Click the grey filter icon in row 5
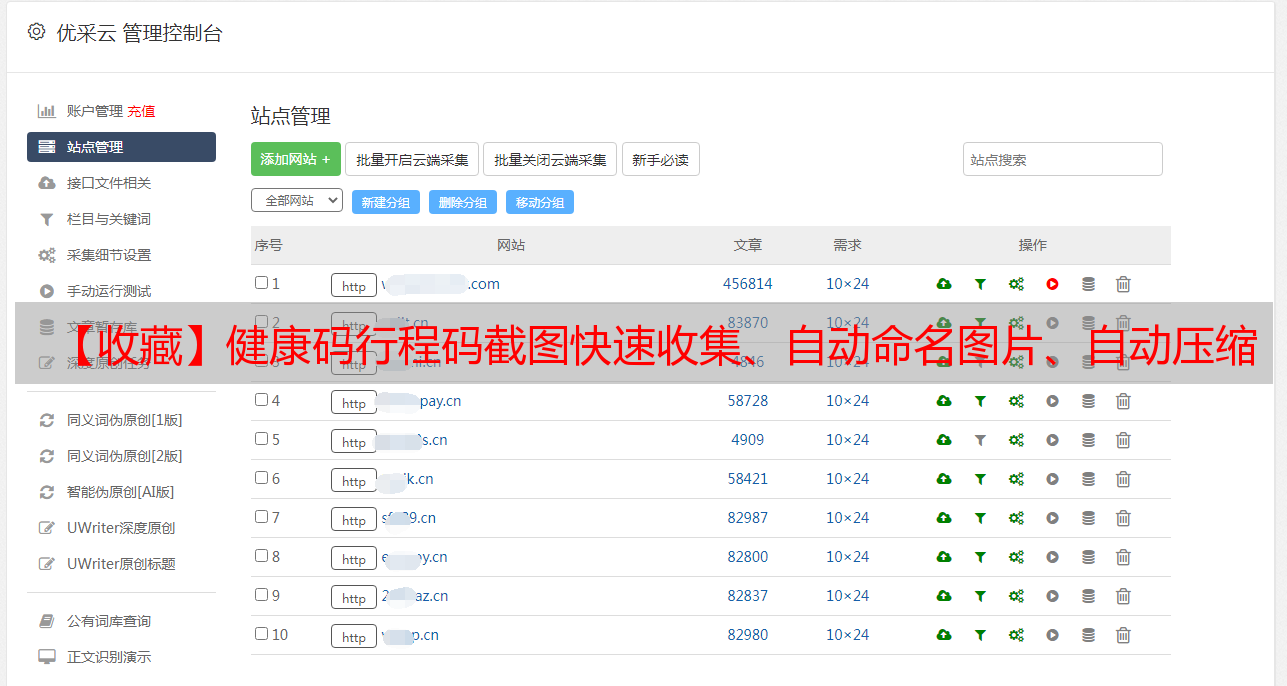This screenshot has height=686, width=1287. pyautogui.click(x=980, y=440)
